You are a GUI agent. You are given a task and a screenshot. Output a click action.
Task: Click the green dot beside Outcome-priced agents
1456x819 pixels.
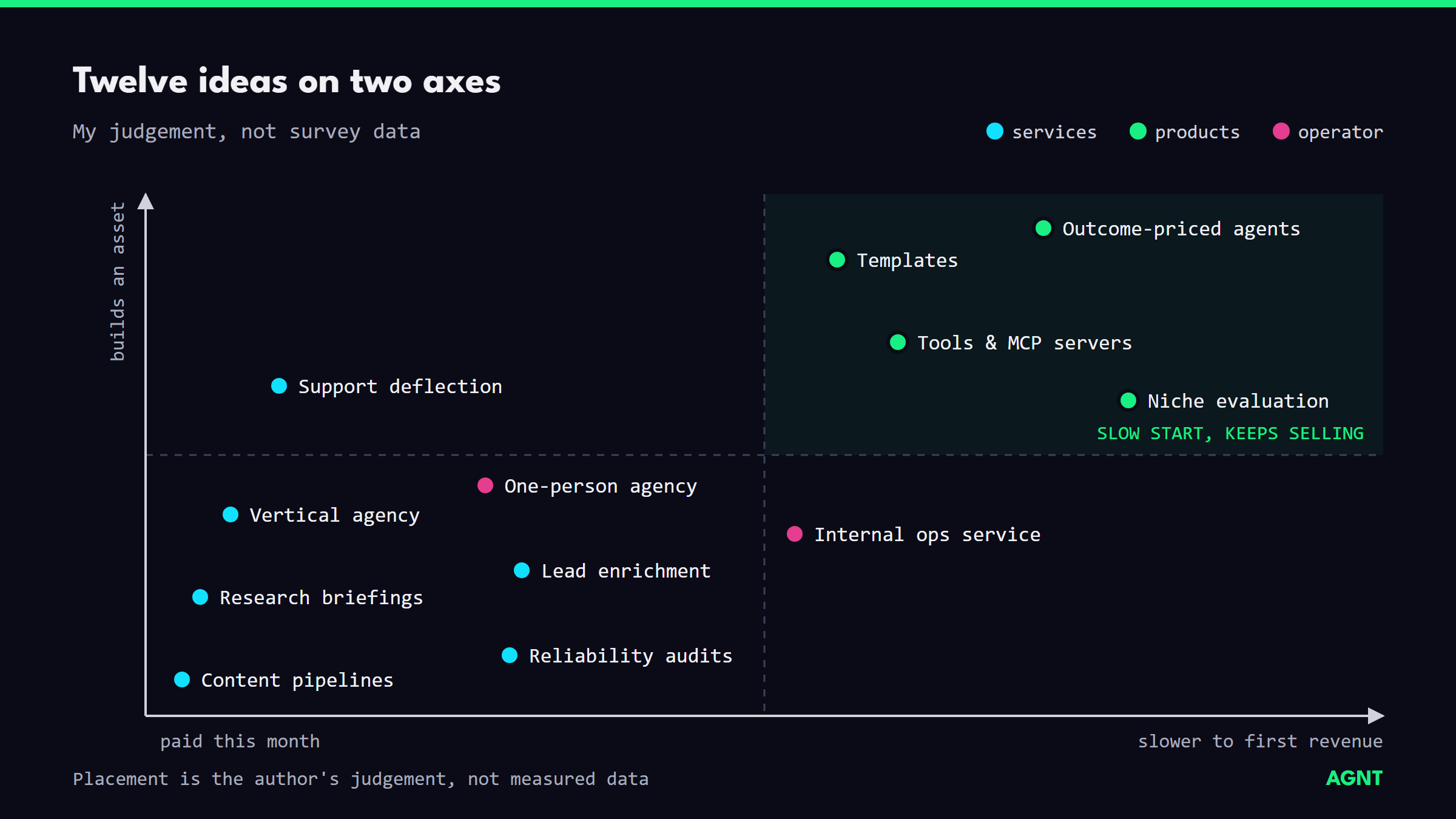pos(1043,228)
